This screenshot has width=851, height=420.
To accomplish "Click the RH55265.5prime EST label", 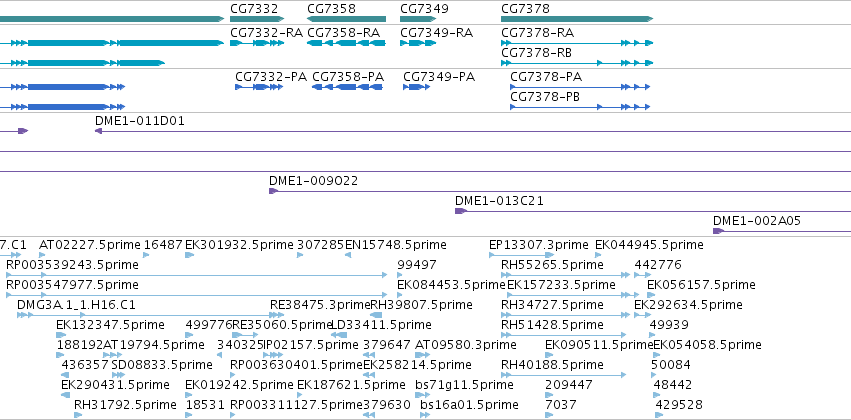I will tap(552, 265).
